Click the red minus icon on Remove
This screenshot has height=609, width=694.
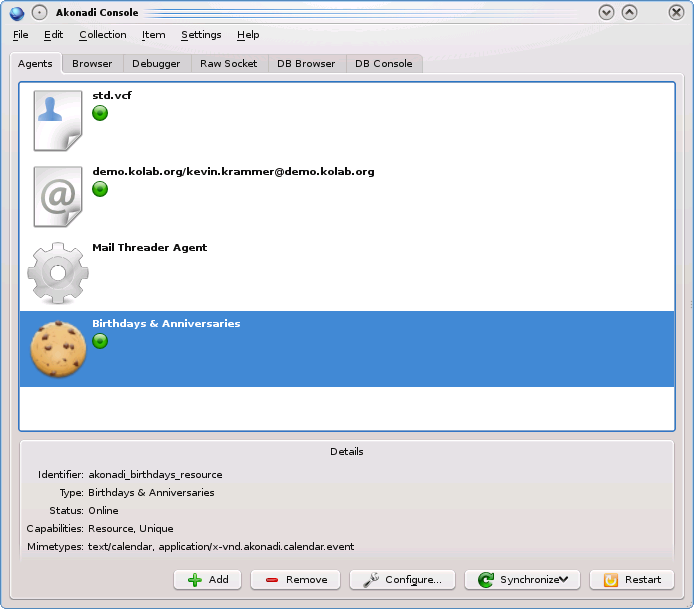tap(272, 580)
